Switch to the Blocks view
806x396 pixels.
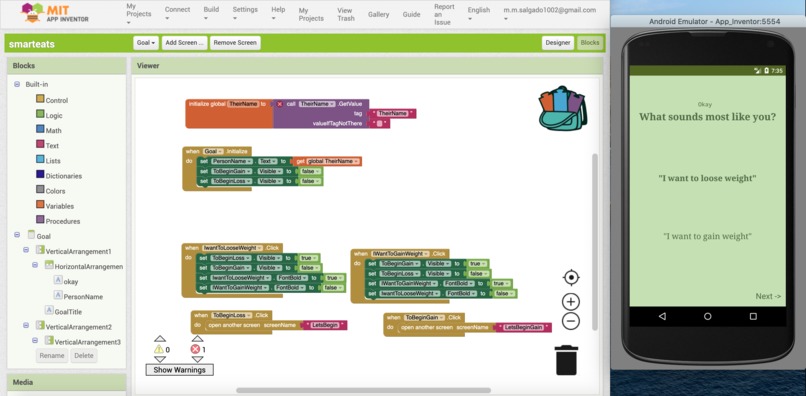click(x=590, y=43)
